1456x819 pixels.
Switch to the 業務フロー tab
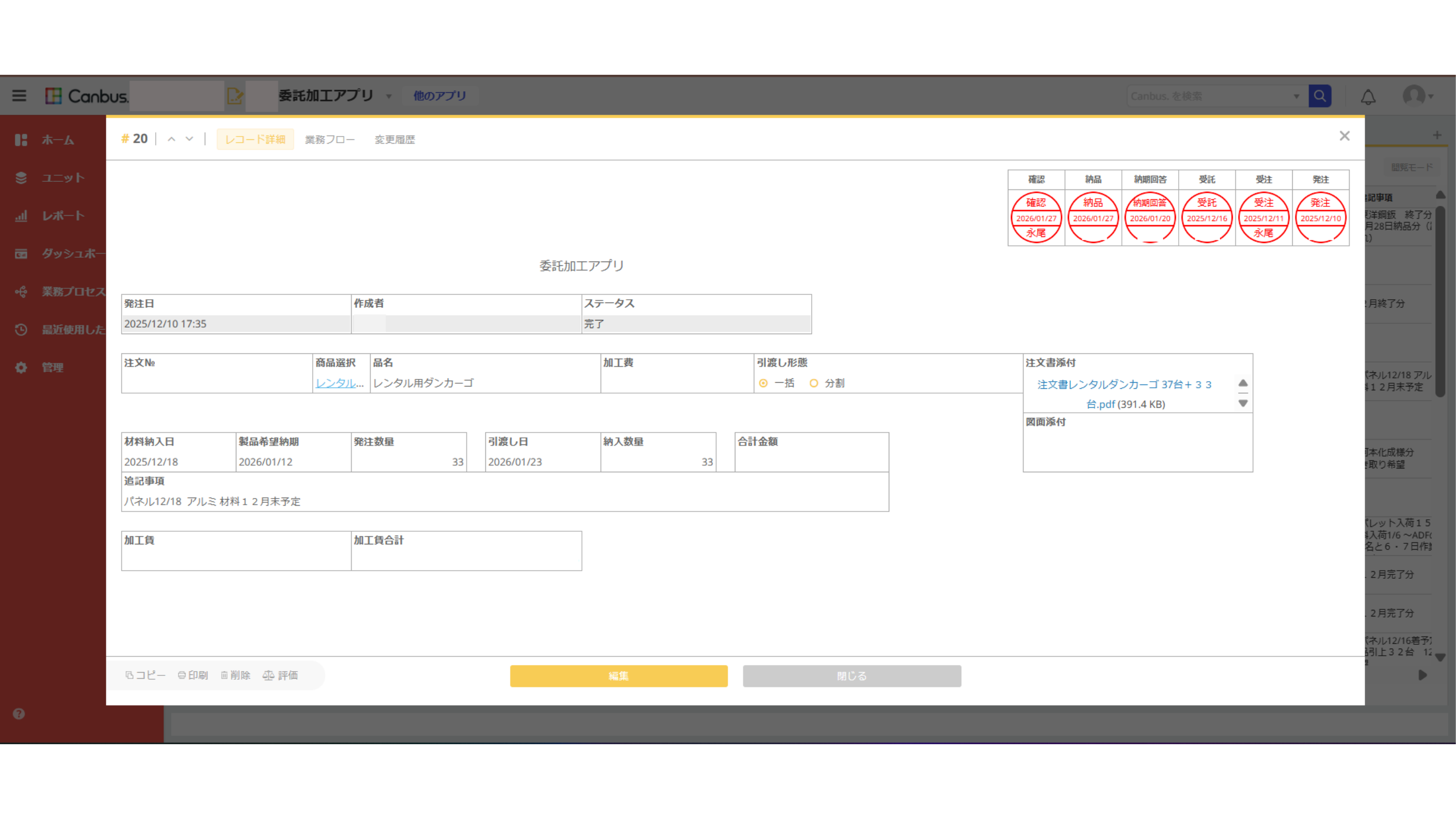(330, 140)
